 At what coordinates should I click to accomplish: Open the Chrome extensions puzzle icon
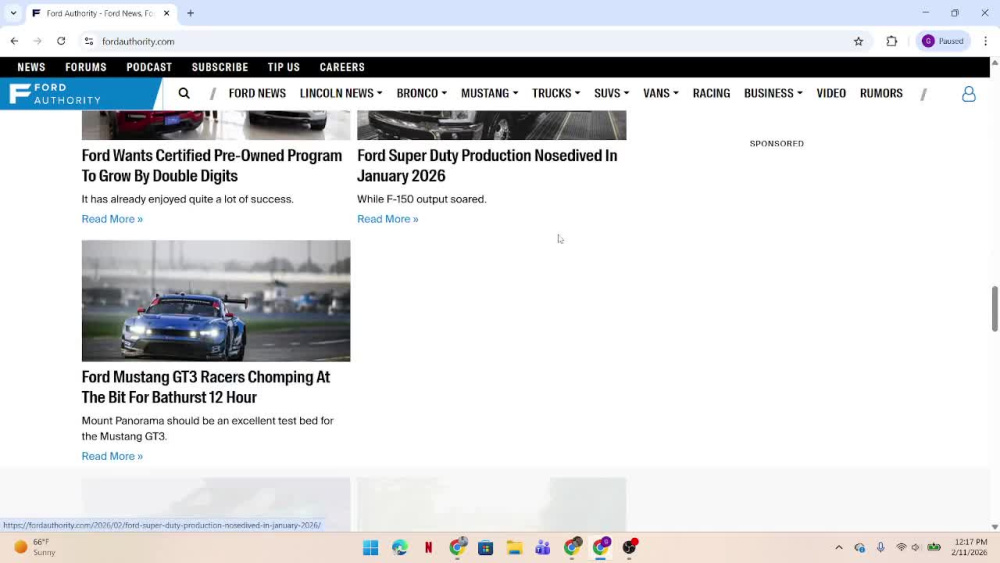892,41
